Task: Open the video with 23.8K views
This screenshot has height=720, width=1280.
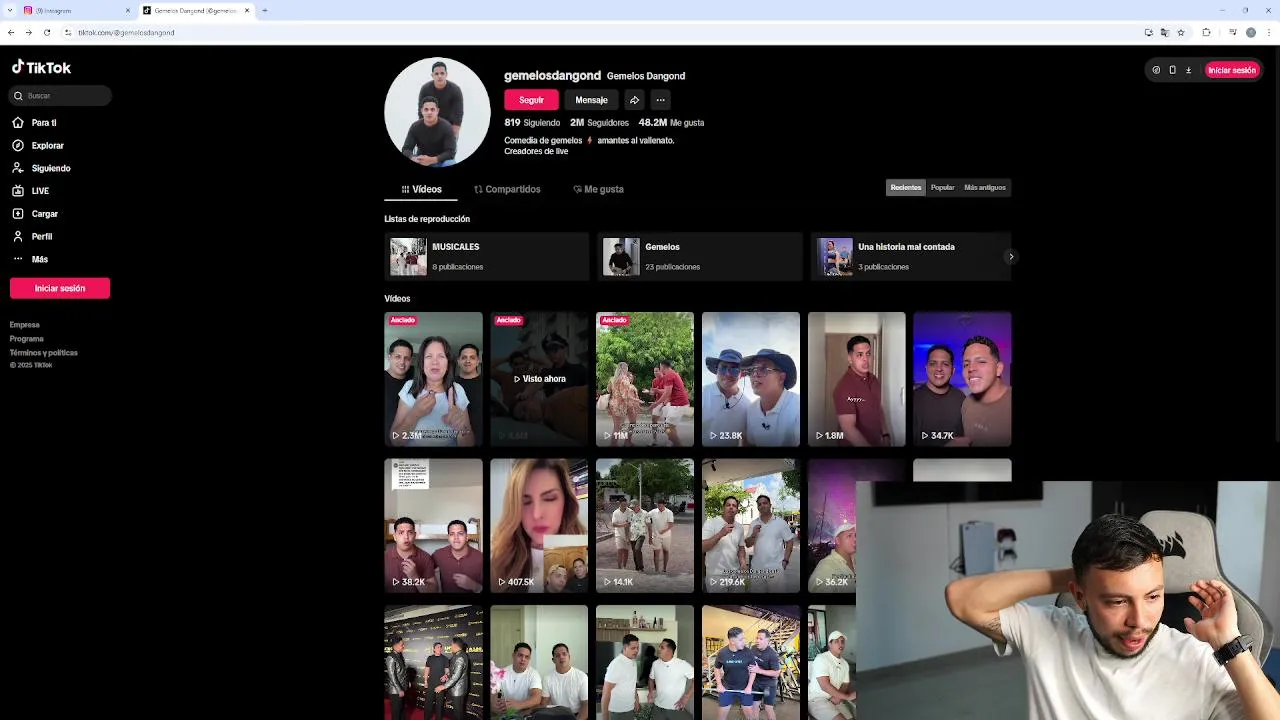Action: (751, 379)
